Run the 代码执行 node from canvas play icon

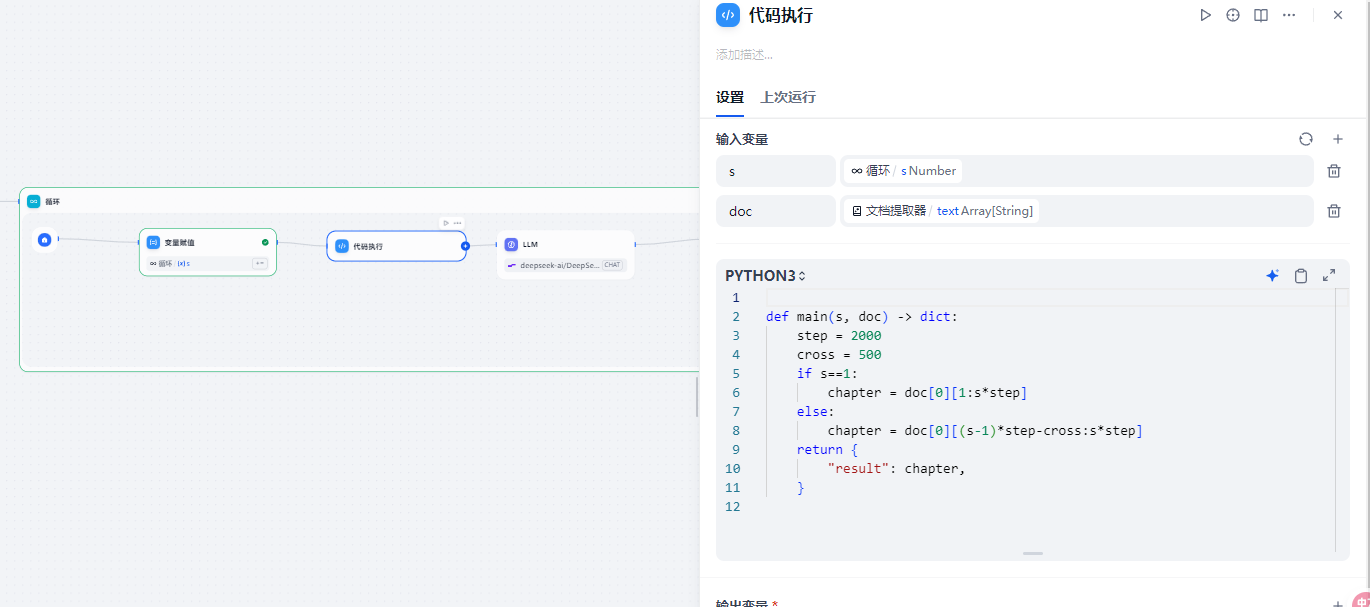pyautogui.click(x=445, y=223)
